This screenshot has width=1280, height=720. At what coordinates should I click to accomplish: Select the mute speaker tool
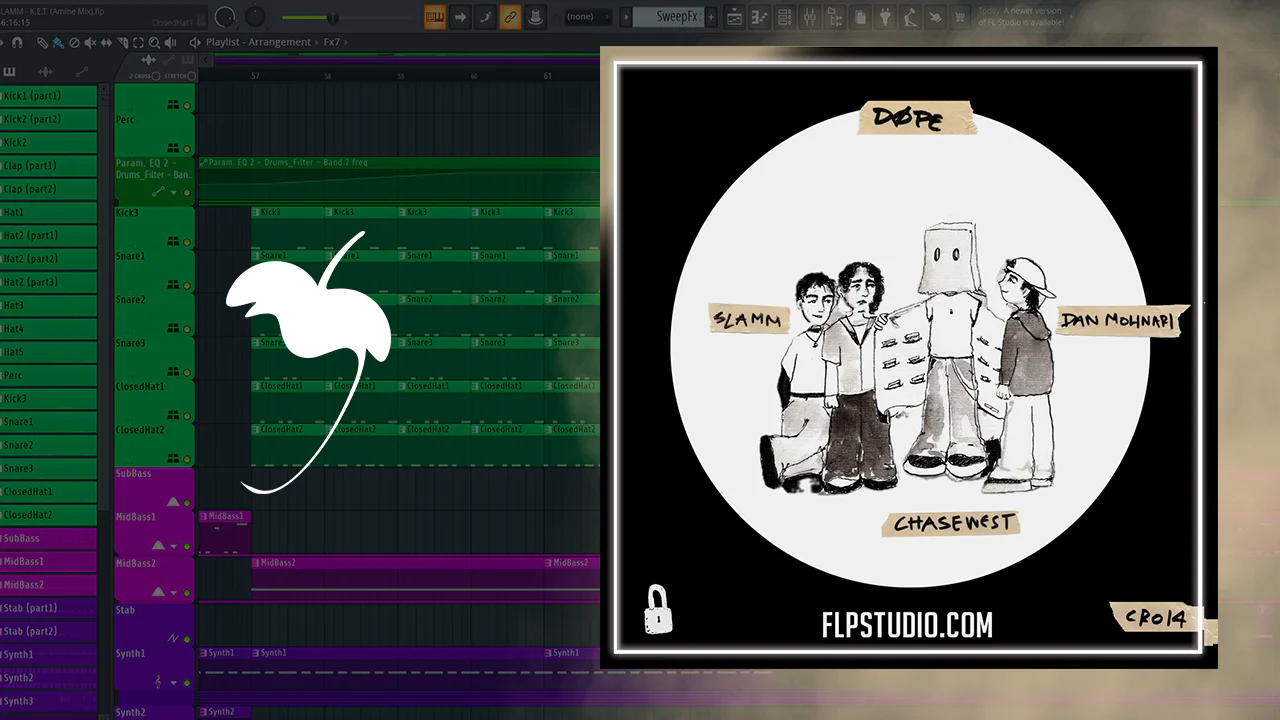(x=90, y=43)
